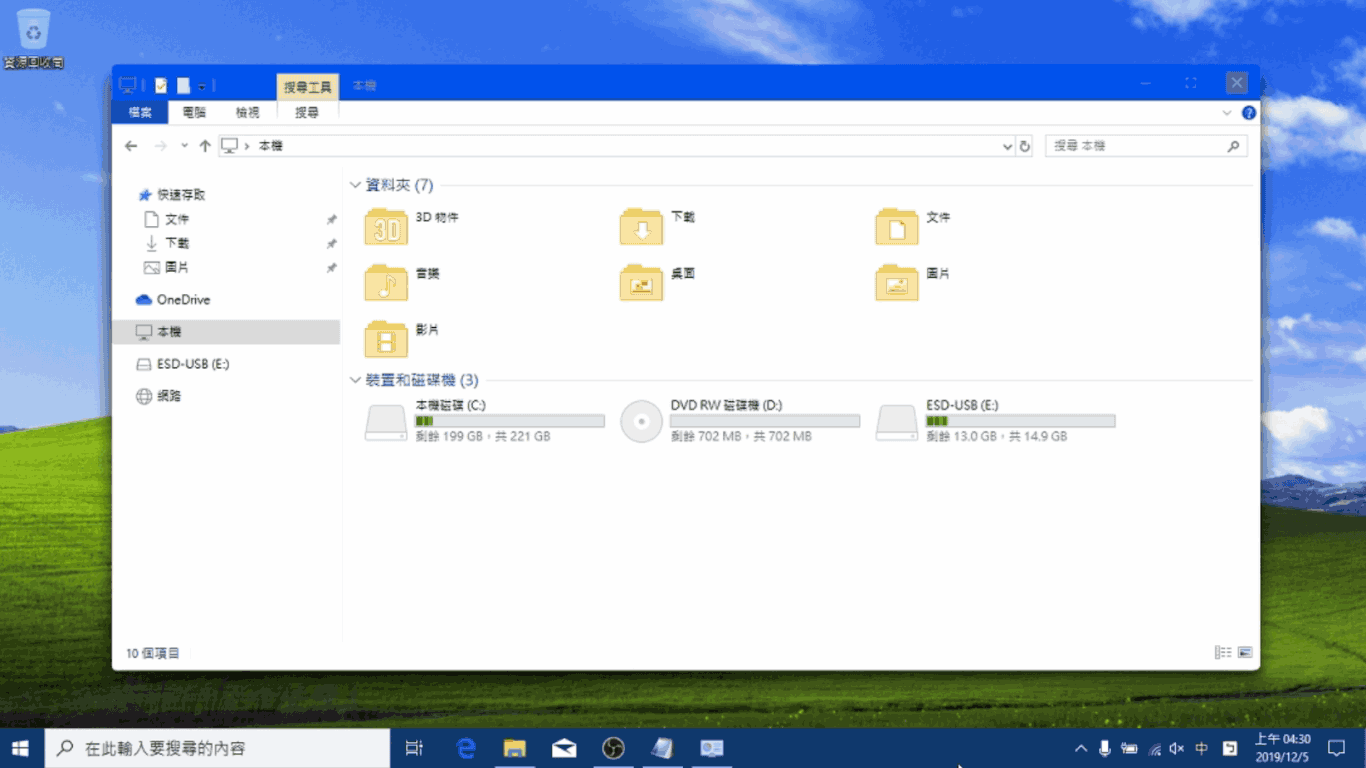Select 文件 in the navigation pane
The width and height of the screenshot is (1366, 768).
point(177,219)
